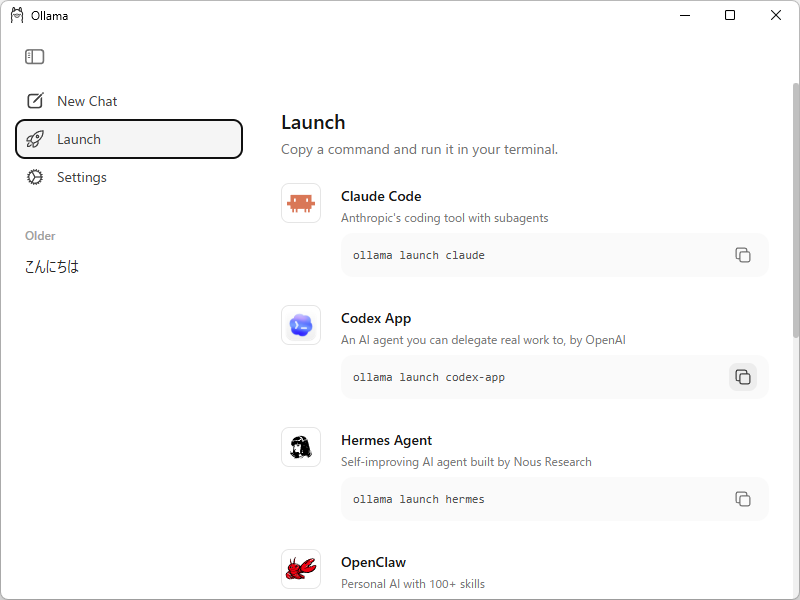Image resolution: width=800 pixels, height=600 pixels.
Task: Click Personal AI with 100+ skills text
Action: 413,584
